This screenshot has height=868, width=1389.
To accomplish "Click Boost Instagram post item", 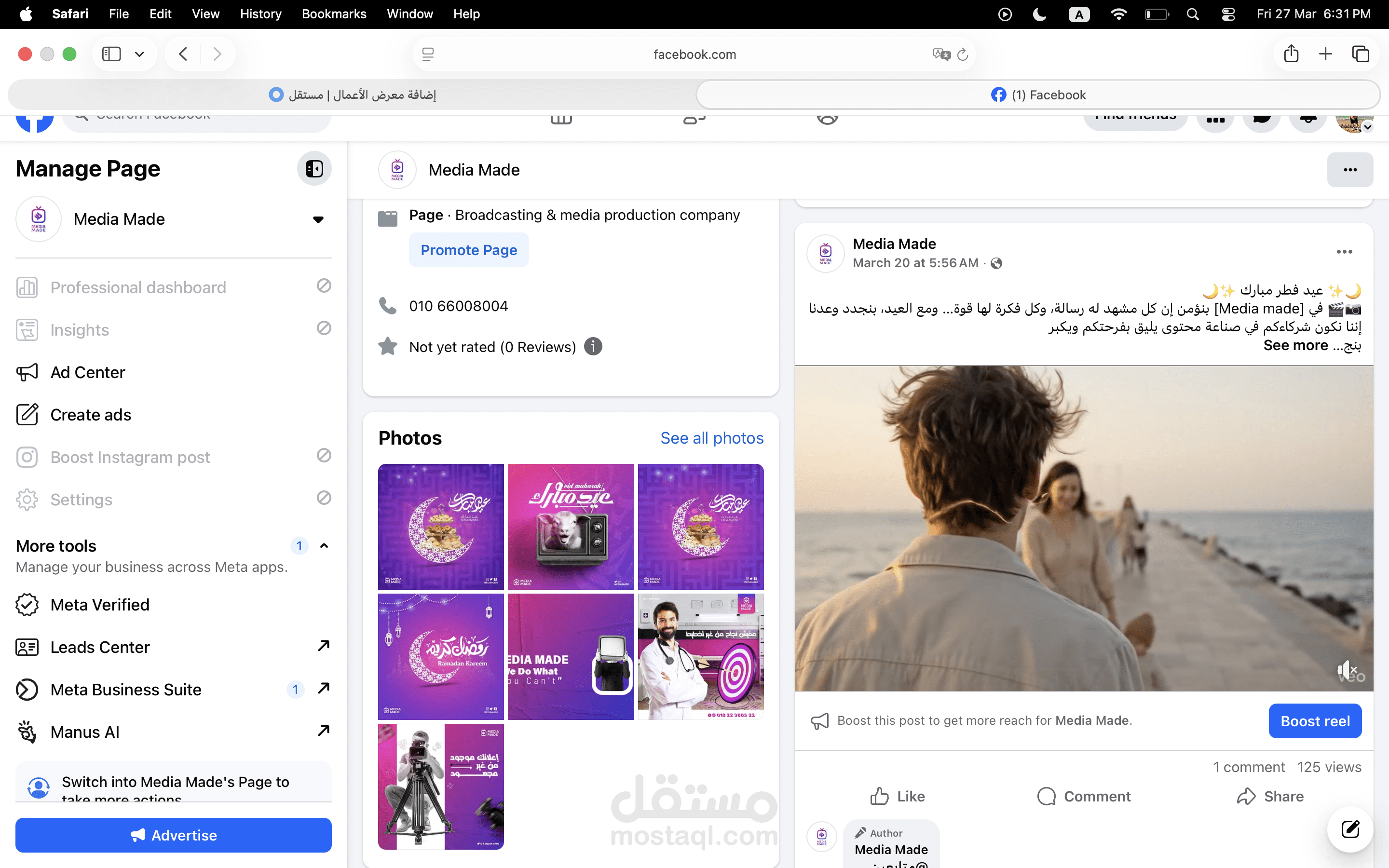I will point(173,458).
